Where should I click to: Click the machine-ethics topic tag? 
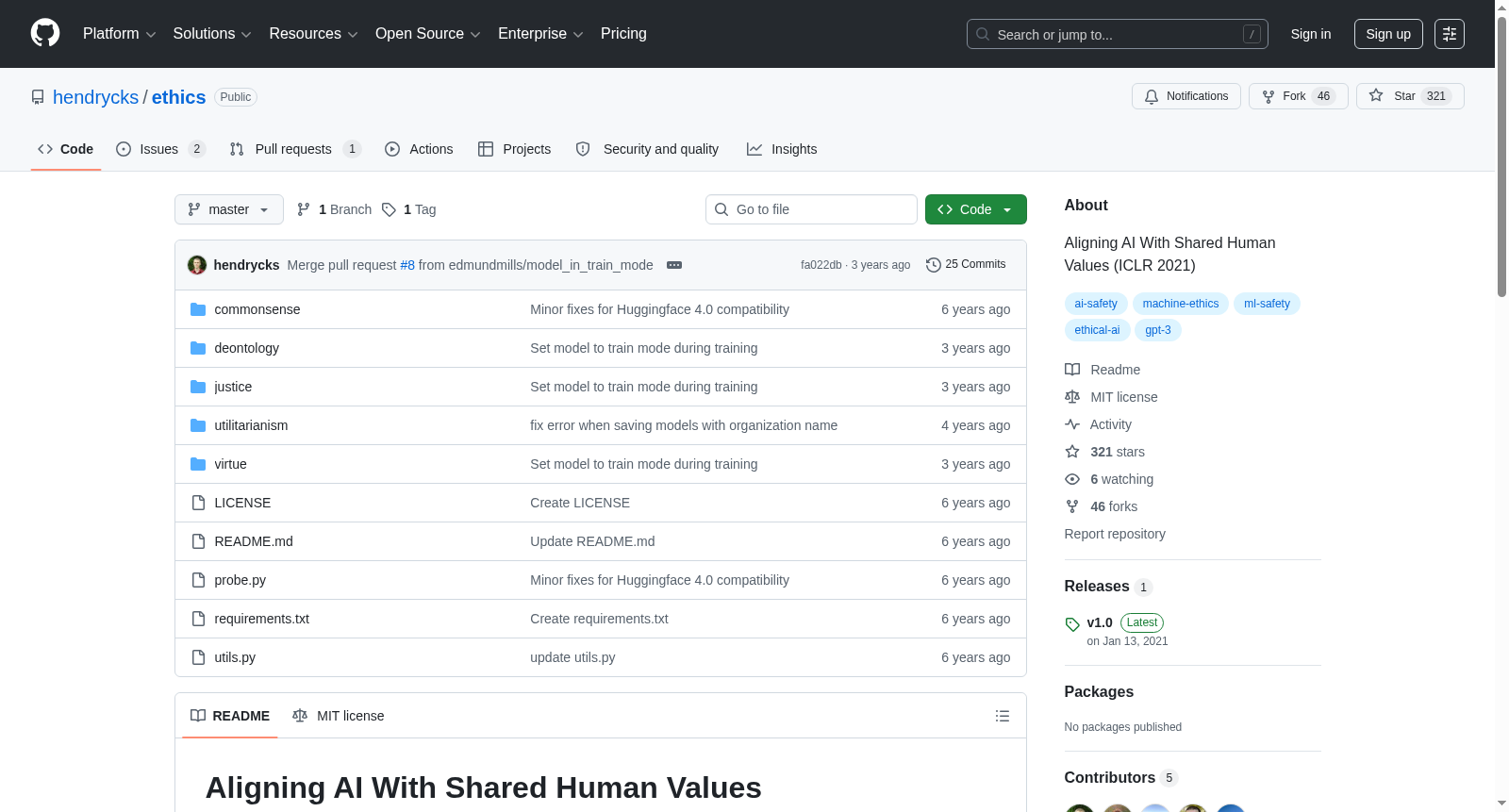click(x=1181, y=304)
